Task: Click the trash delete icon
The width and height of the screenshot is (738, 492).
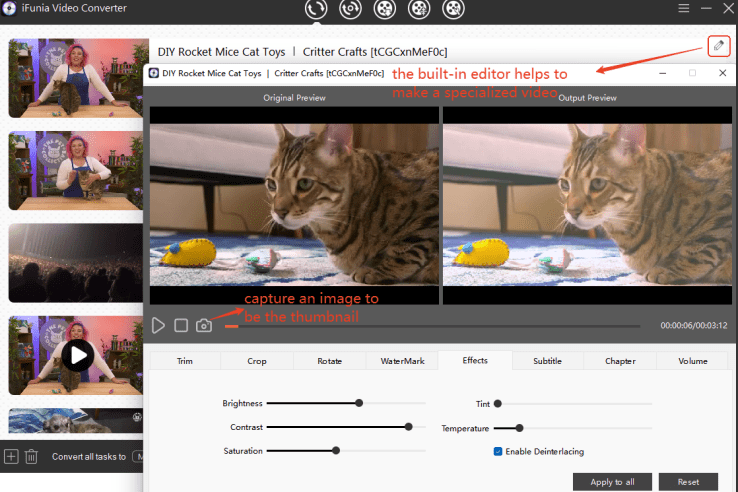Action: point(31,457)
